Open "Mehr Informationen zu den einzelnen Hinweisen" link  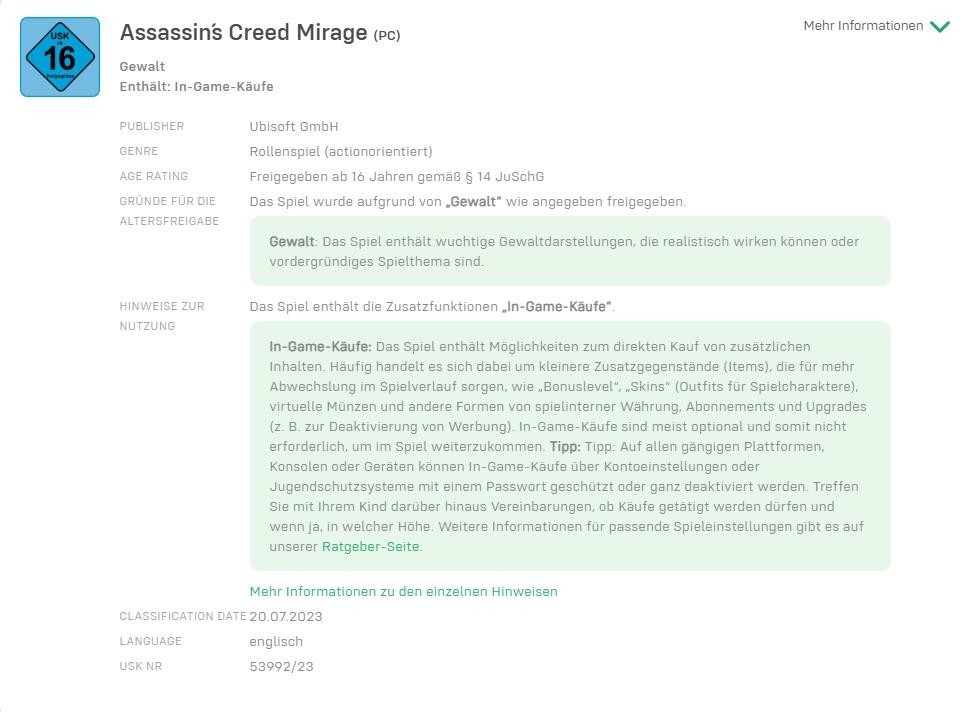pos(403,591)
